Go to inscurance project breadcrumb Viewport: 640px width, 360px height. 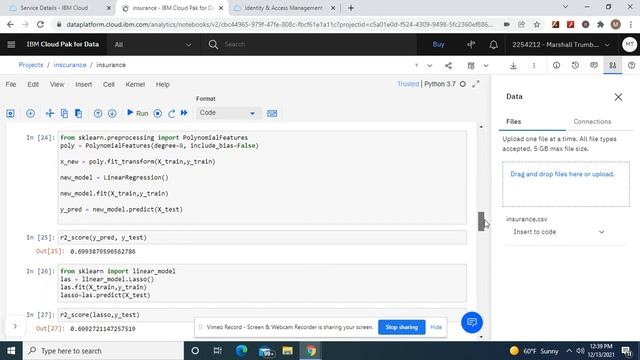tap(70, 65)
